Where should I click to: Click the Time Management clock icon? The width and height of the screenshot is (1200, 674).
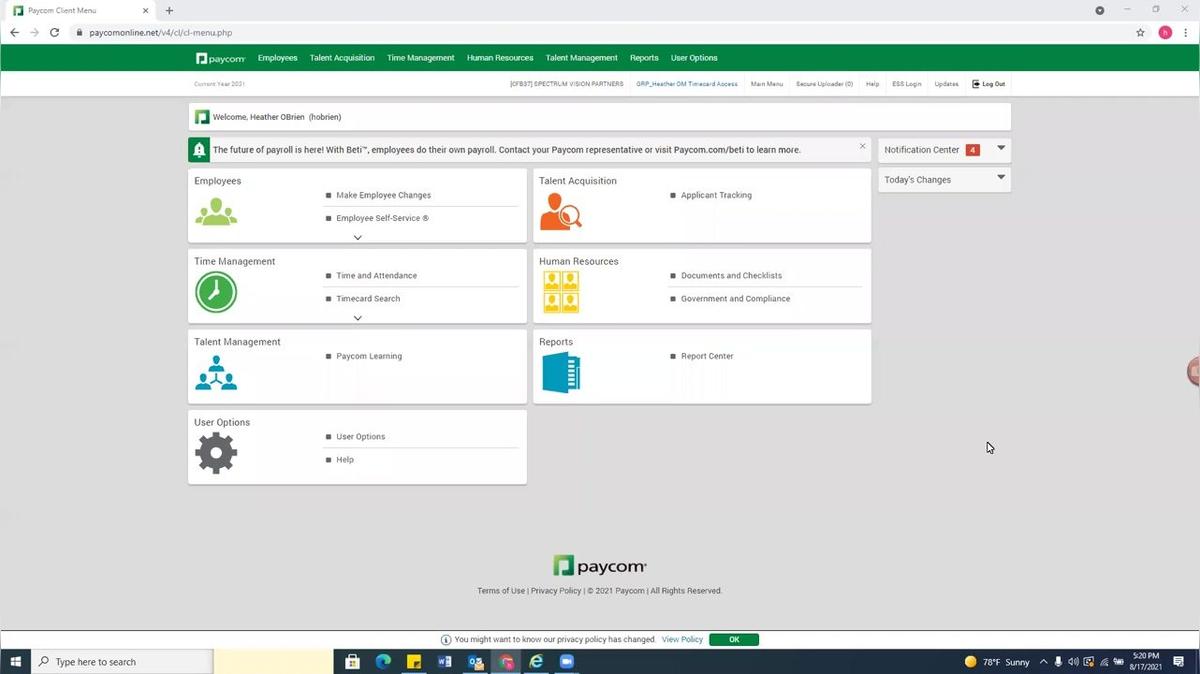(216, 292)
